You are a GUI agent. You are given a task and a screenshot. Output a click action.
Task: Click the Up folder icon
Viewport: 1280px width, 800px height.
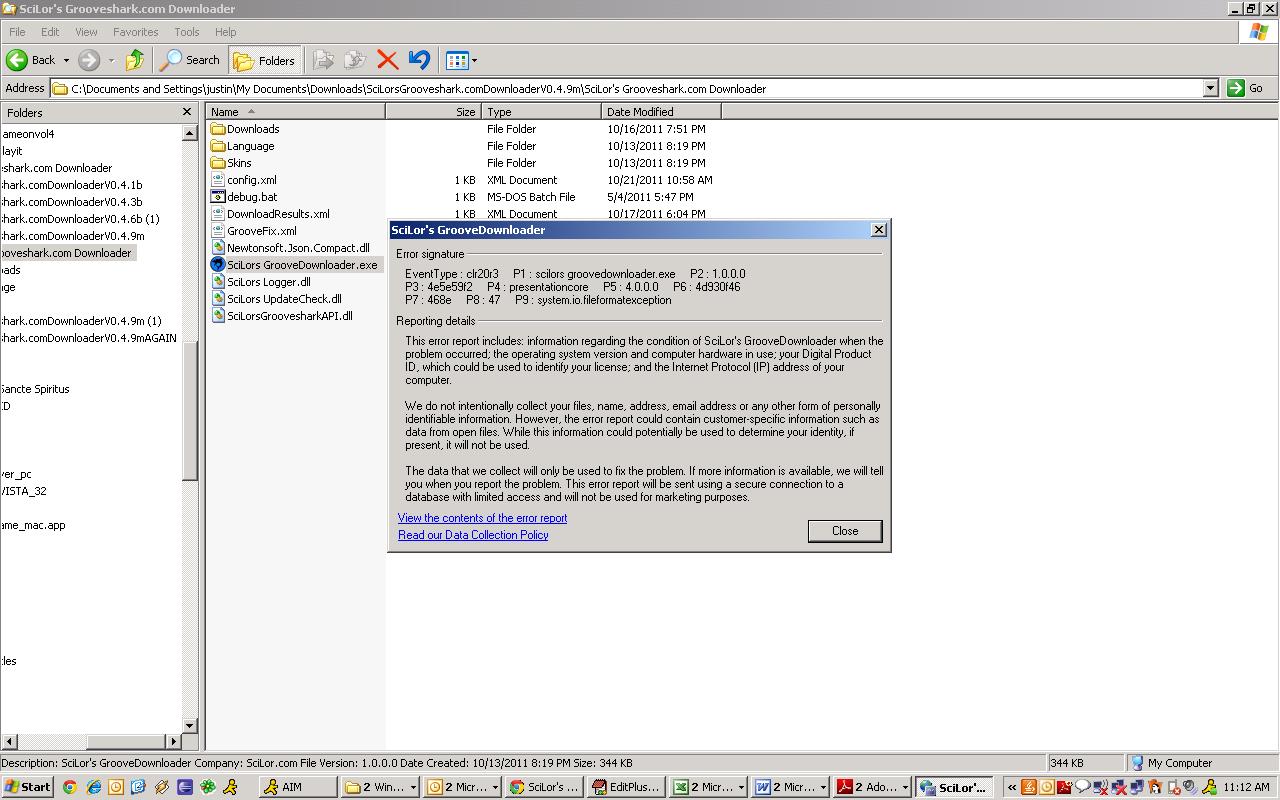point(135,60)
